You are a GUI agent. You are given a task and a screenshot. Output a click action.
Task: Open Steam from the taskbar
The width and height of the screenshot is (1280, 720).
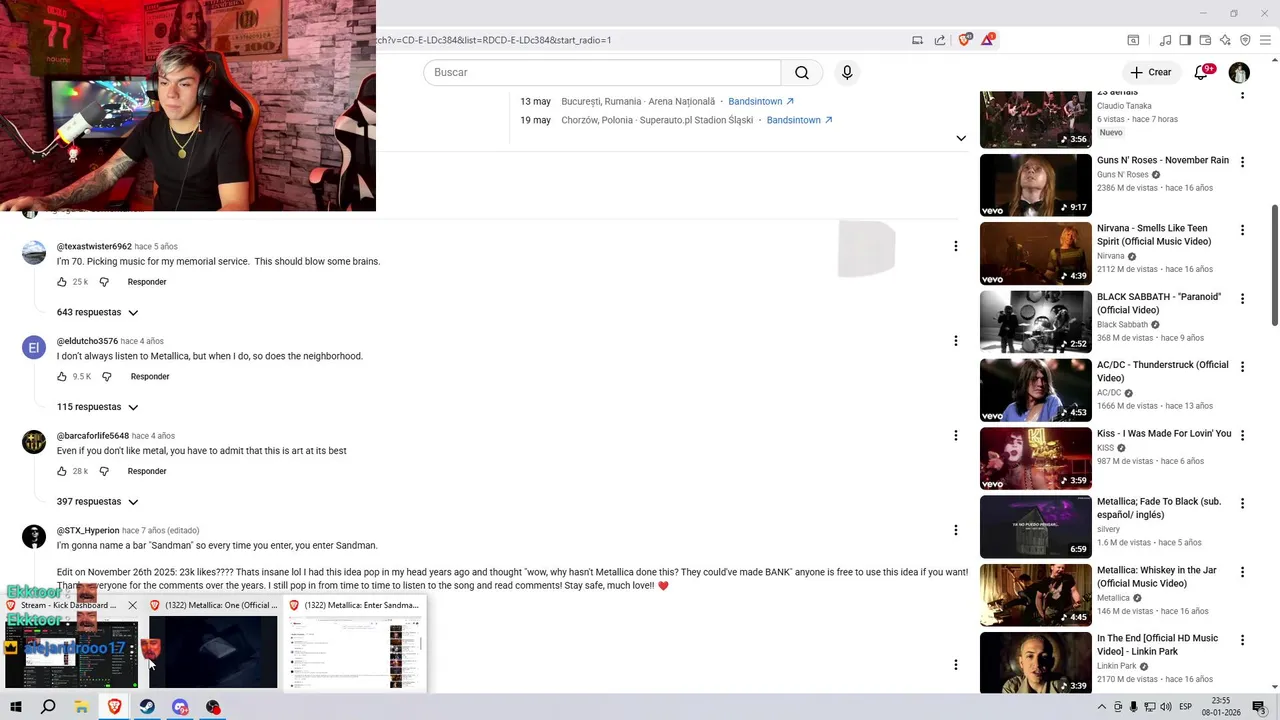(147, 707)
